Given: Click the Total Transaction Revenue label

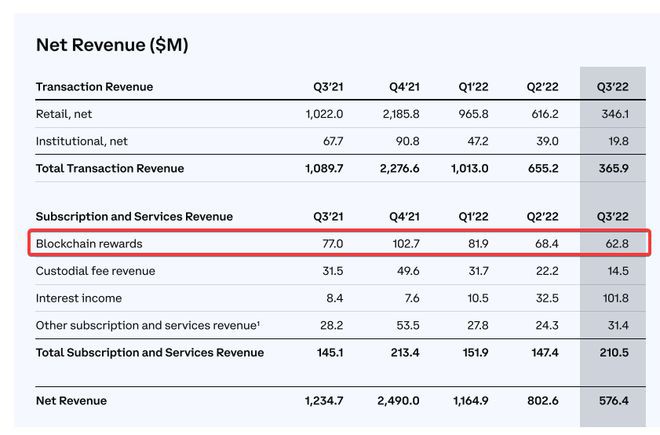Looking at the screenshot, I should point(110,168).
